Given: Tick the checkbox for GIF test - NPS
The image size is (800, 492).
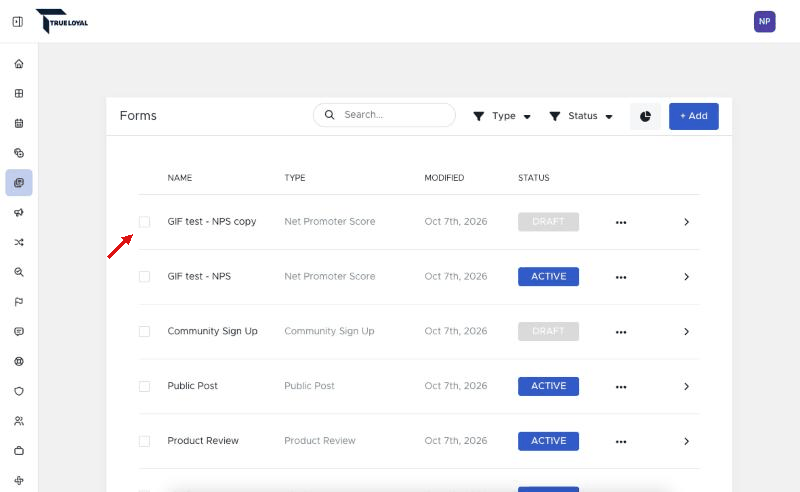Looking at the screenshot, I should [x=144, y=277].
